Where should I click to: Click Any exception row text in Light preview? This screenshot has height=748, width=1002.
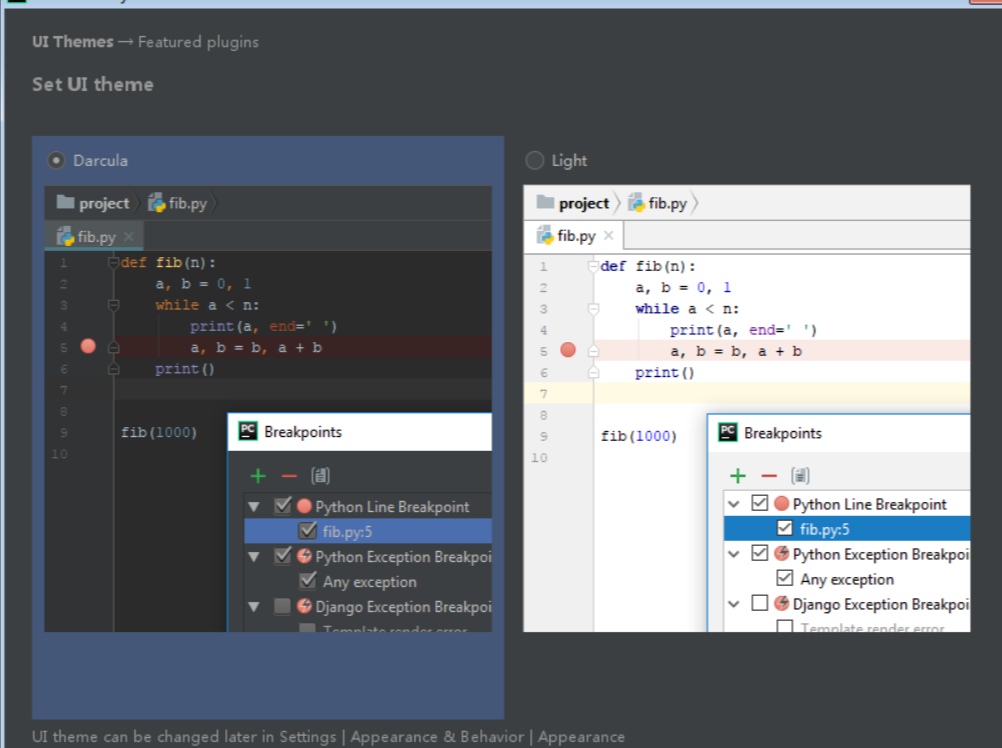(x=847, y=579)
